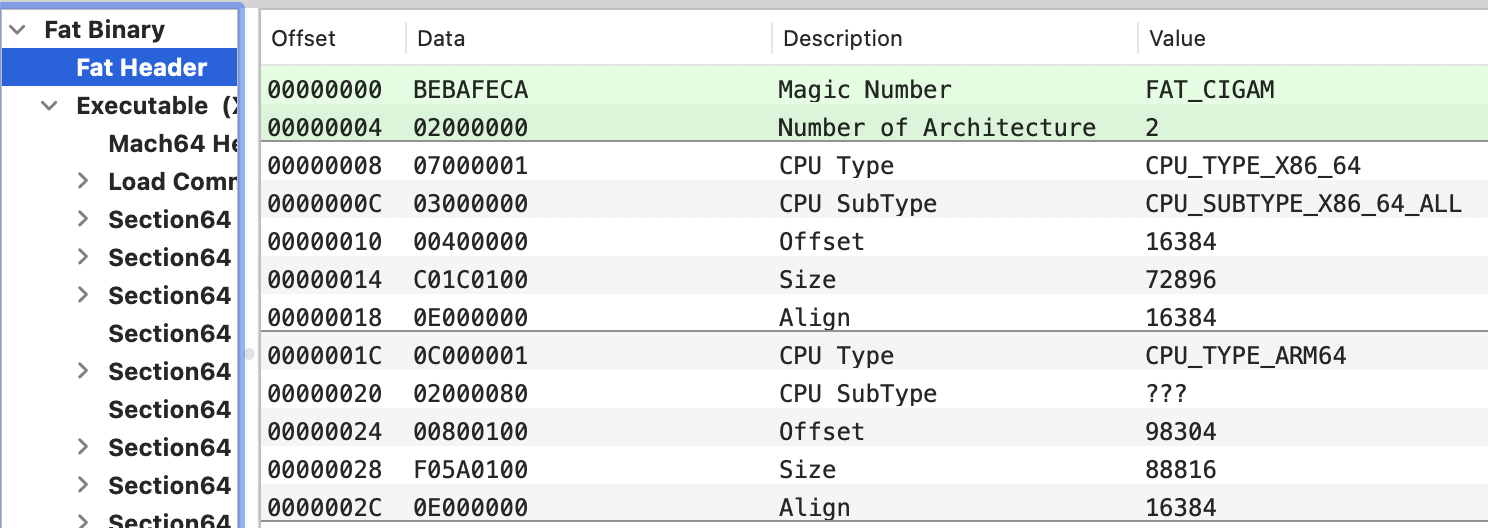Click the unknown ??? CPU SubType value
The height and width of the screenshot is (528, 1488).
pyautogui.click(x=1166, y=394)
